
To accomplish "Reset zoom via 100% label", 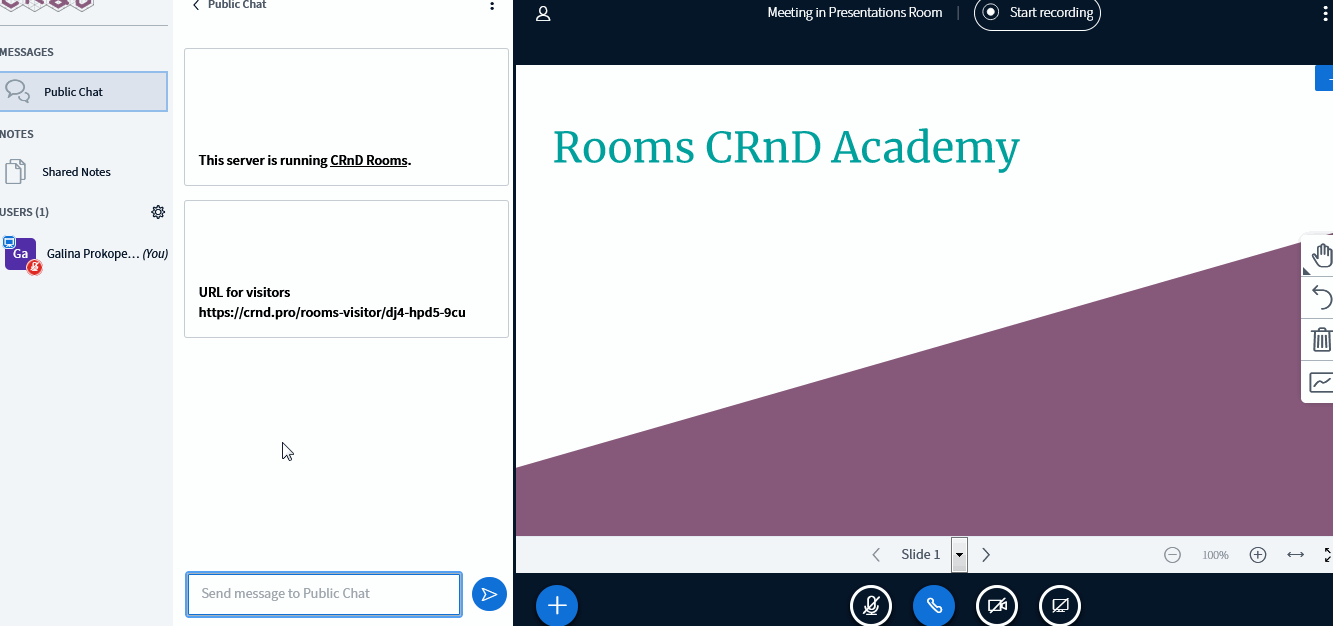I will coord(1215,555).
